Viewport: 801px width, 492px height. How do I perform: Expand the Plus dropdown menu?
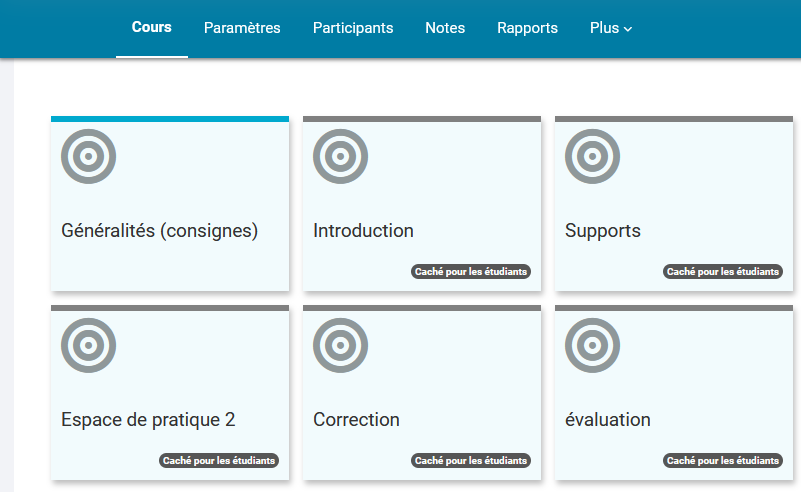point(611,28)
